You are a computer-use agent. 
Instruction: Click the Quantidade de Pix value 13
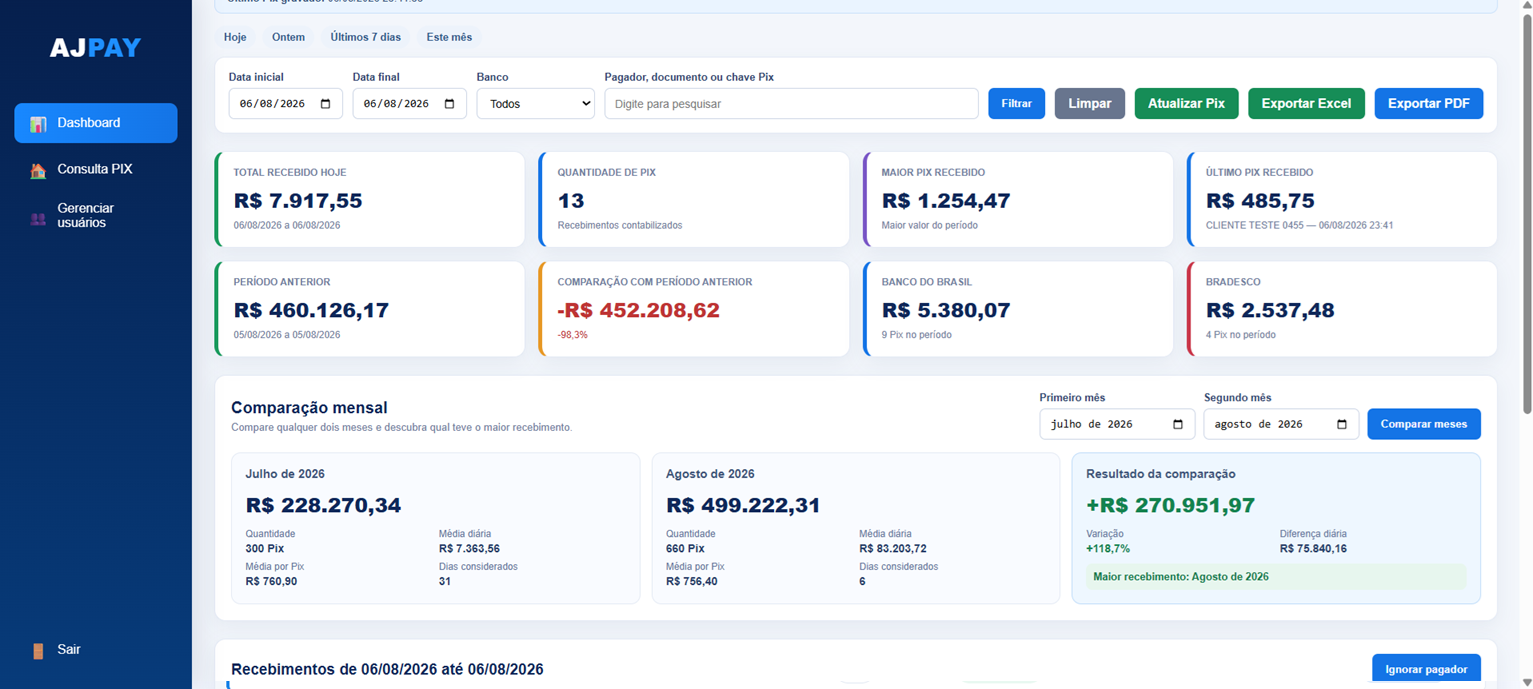click(571, 201)
